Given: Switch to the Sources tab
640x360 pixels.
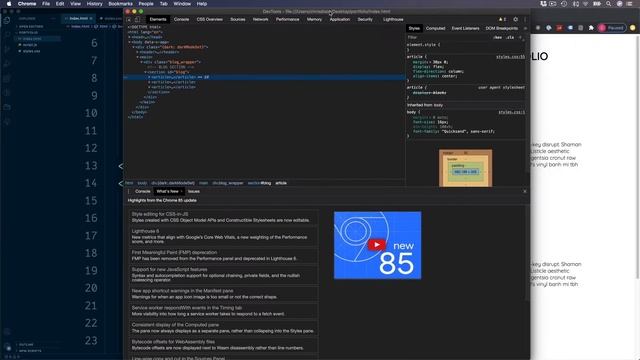Looking at the screenshot, I should (x=238, y=19).
